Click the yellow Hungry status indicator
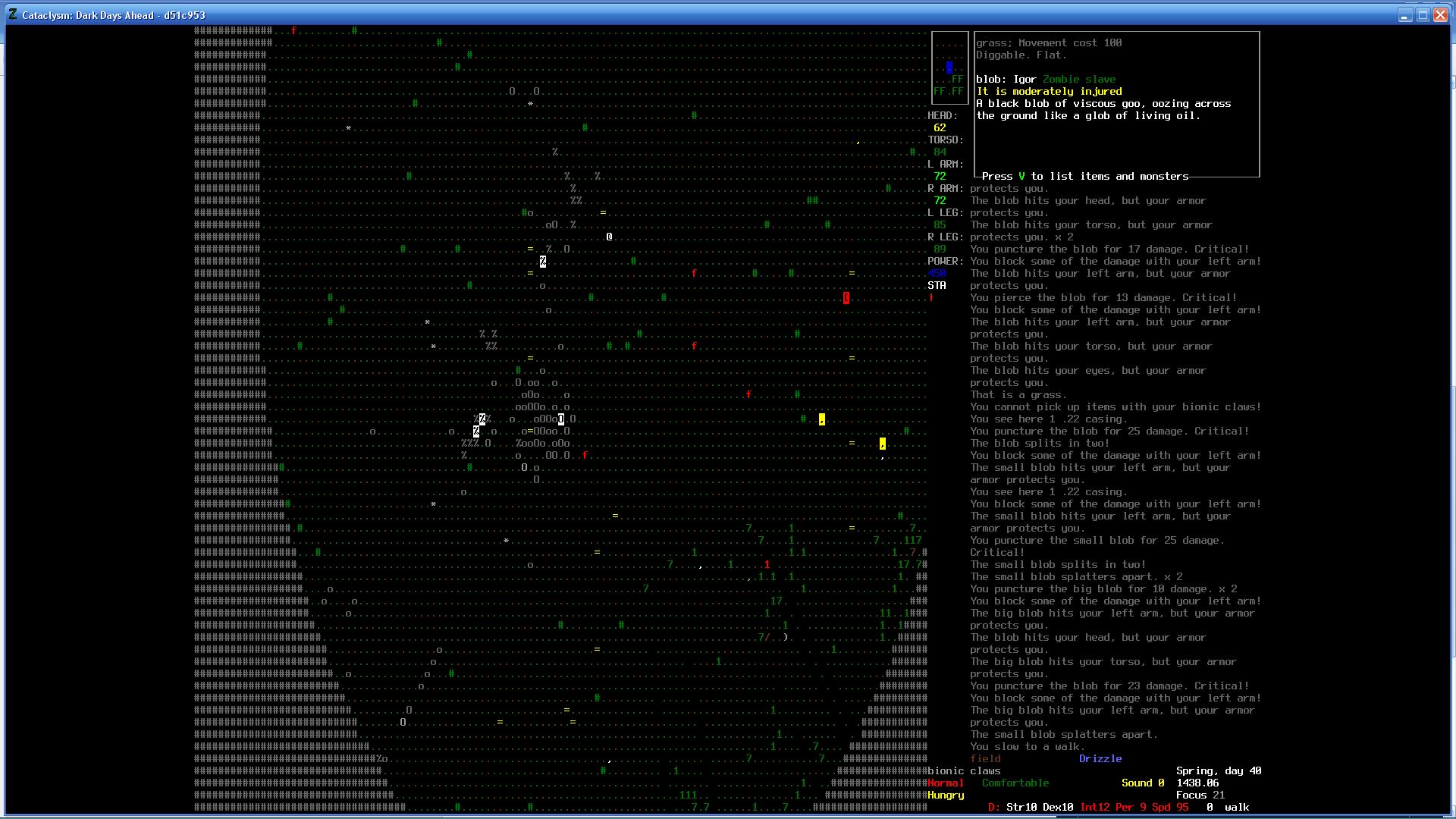 coord(945,795)
